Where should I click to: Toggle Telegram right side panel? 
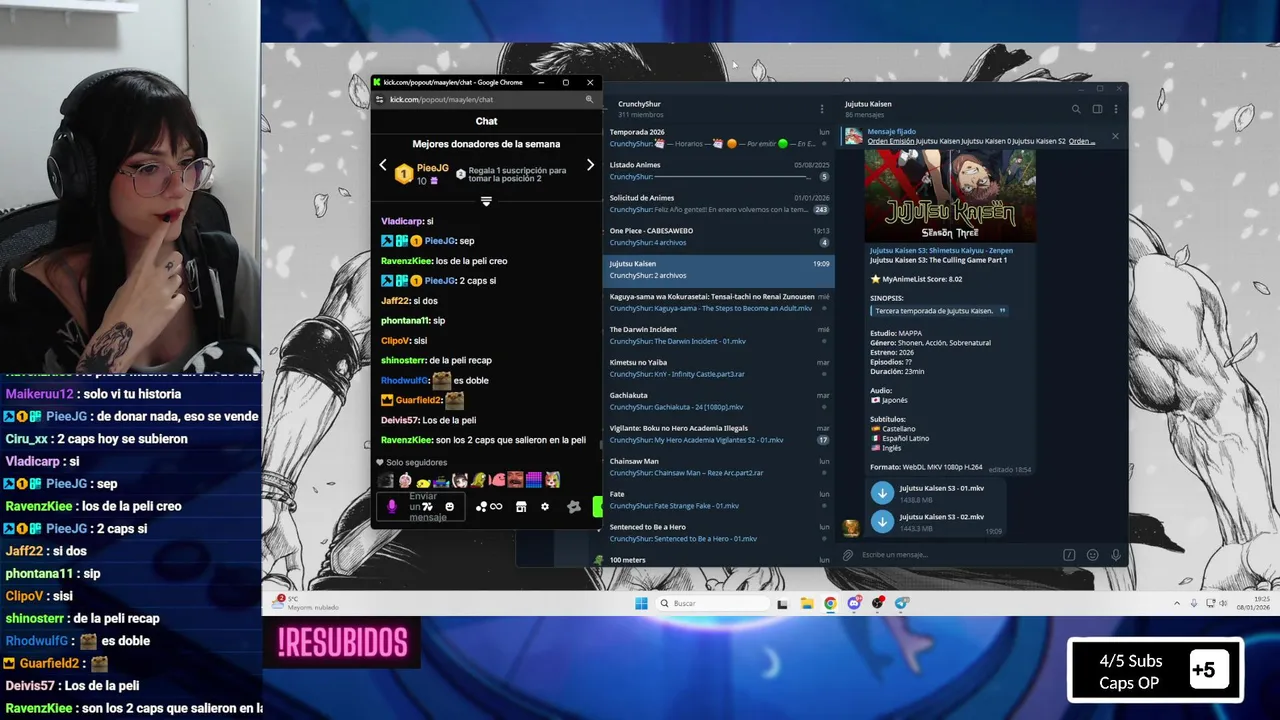point(1097,109)
